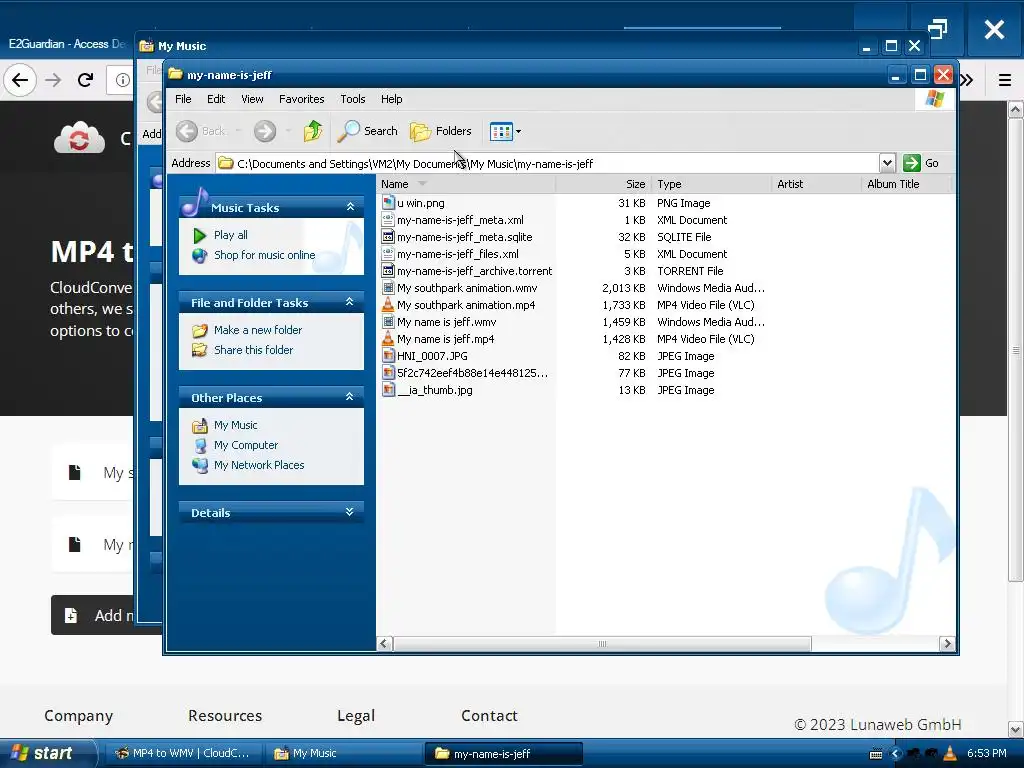The width and height of the screenshot is (1024, 768).
Task: Click the Album Title column header
Action: tap(906, 184)
